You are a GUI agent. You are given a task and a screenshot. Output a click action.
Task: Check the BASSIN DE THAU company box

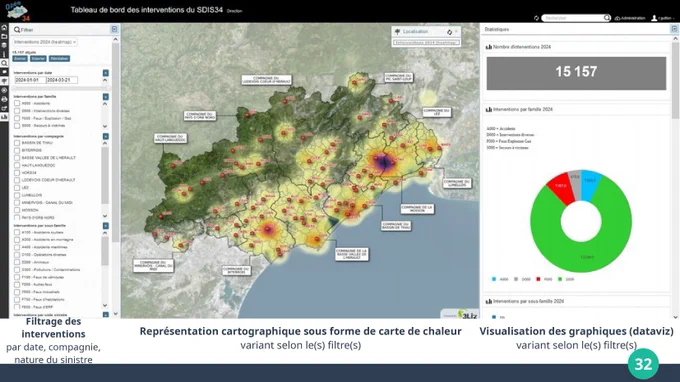[x=17, y=143]
